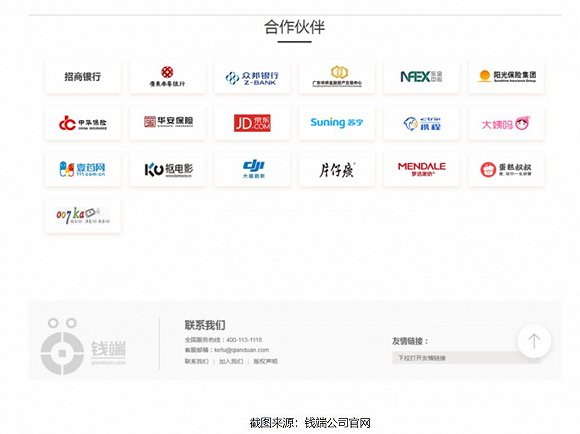Open the 蛋糕叔叔 partner logo
The image size is (580, 434).
click(506, 169)
